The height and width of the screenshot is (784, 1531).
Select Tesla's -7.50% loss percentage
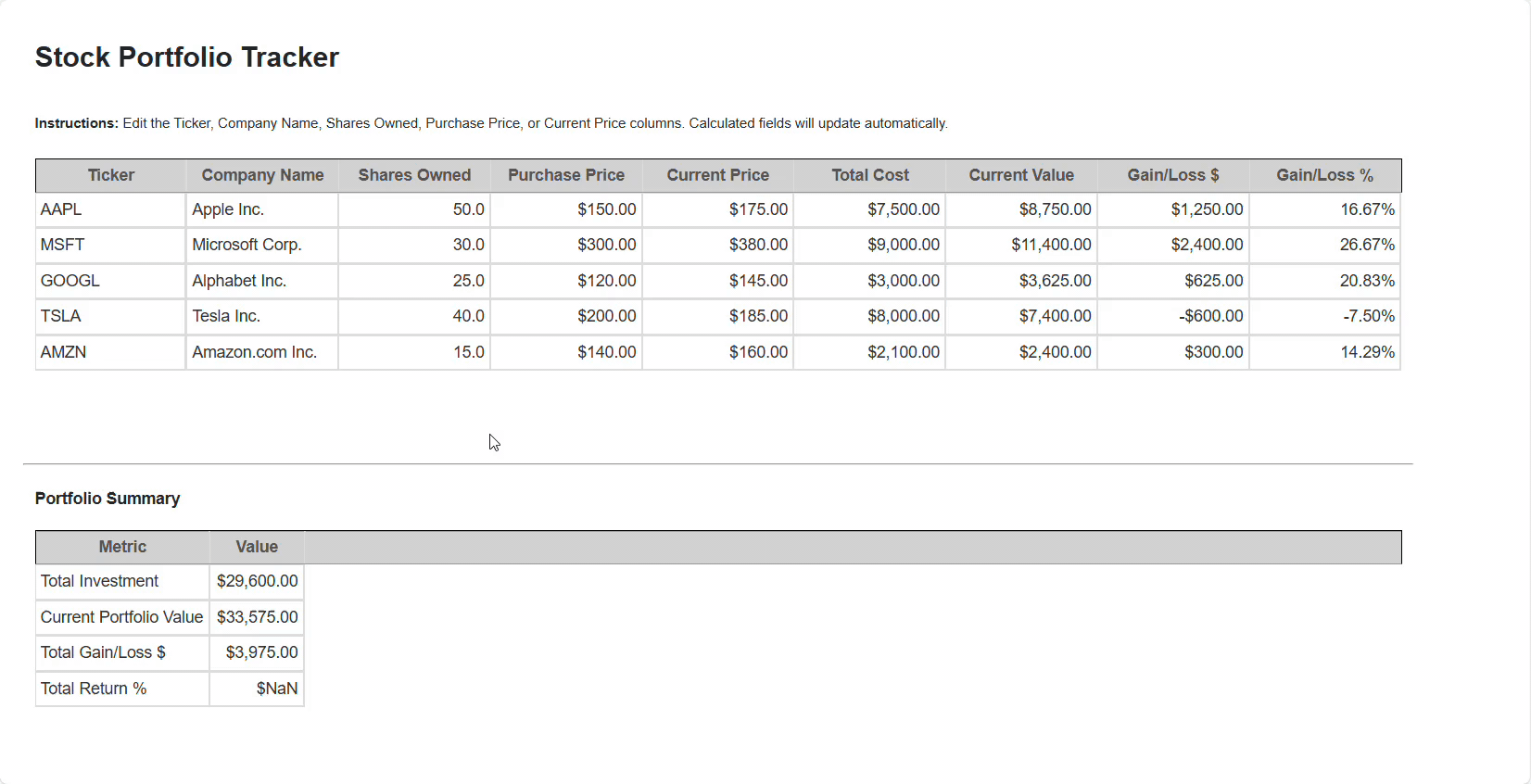pos(1325,317)
